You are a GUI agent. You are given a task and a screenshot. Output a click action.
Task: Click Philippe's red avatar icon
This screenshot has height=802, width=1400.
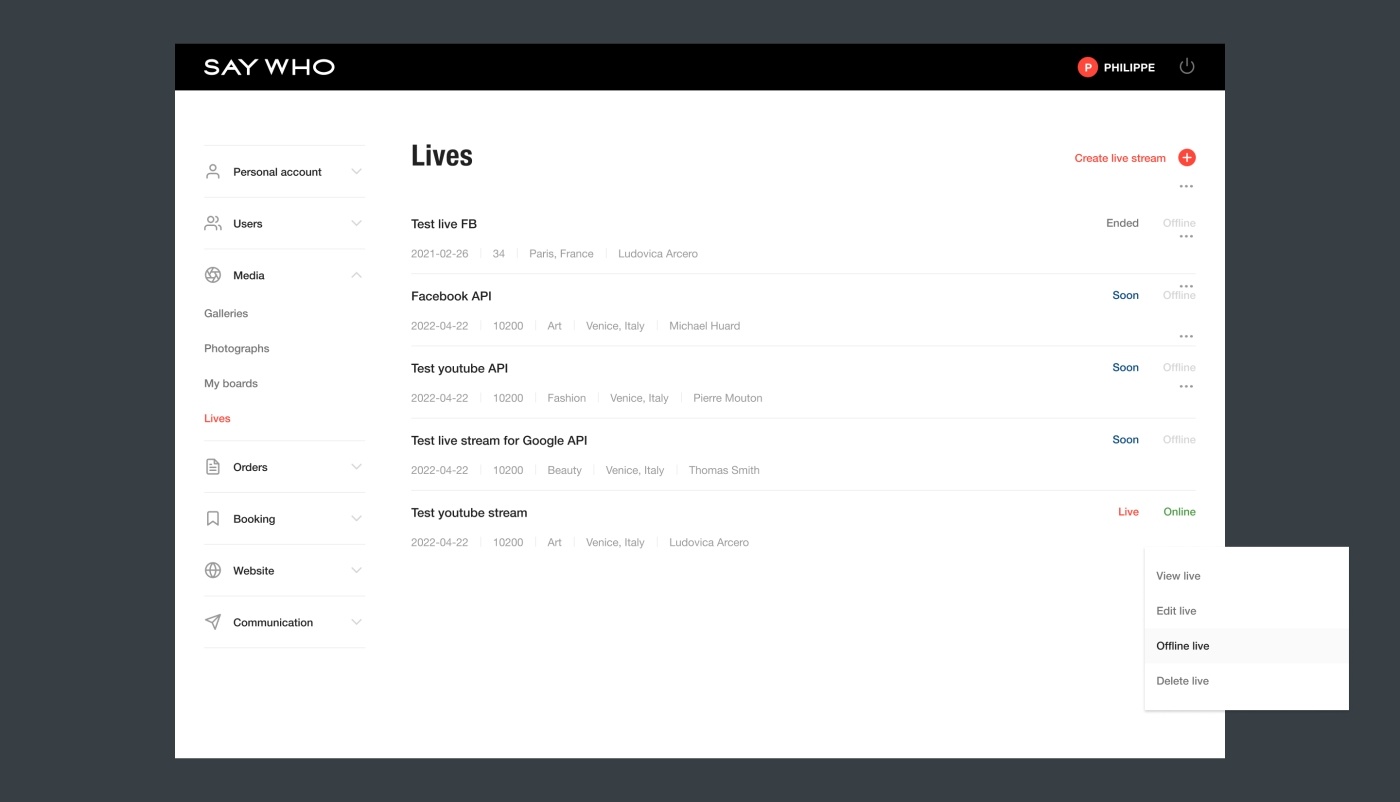click(1087, 67)
